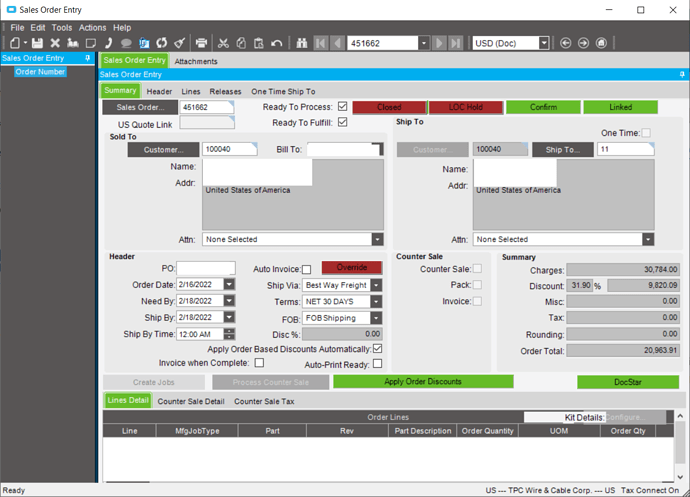Check the One Time ship-to checkbox
Image resolution: width=690 pixels, height=497 pixels.
pyautogui.click(x=646, y=133)
